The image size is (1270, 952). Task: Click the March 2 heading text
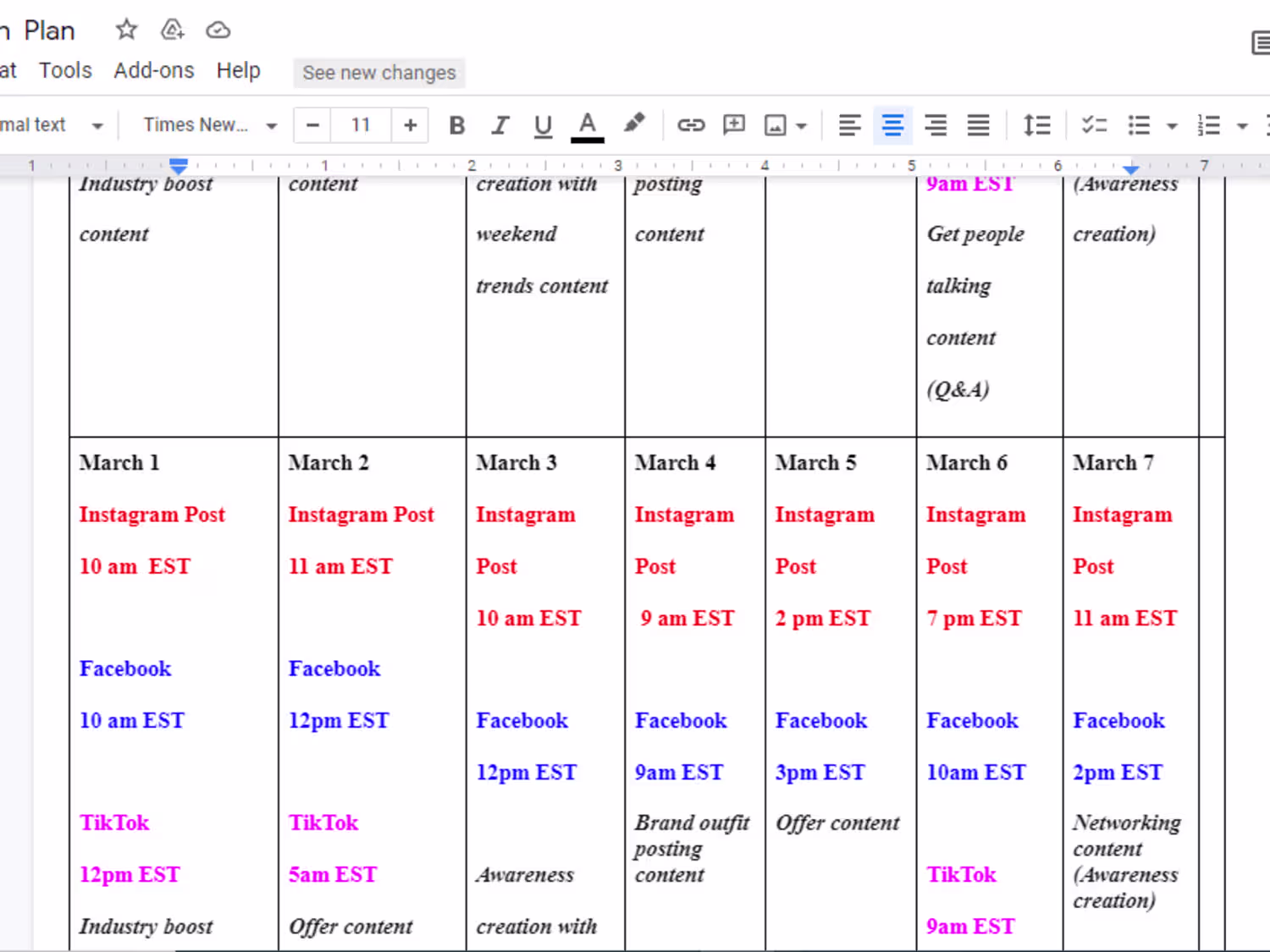click(x=329, y=462)
